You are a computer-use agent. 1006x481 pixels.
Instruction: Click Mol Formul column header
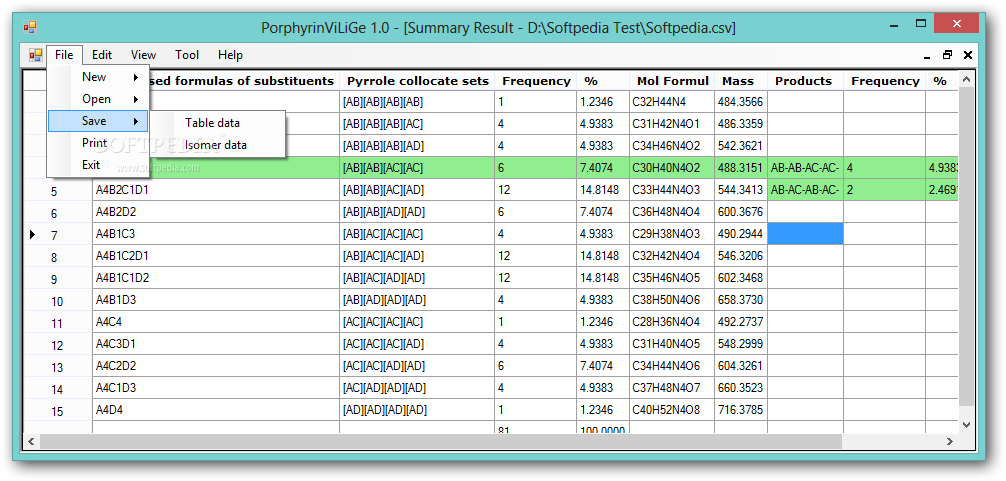[672, 81]
